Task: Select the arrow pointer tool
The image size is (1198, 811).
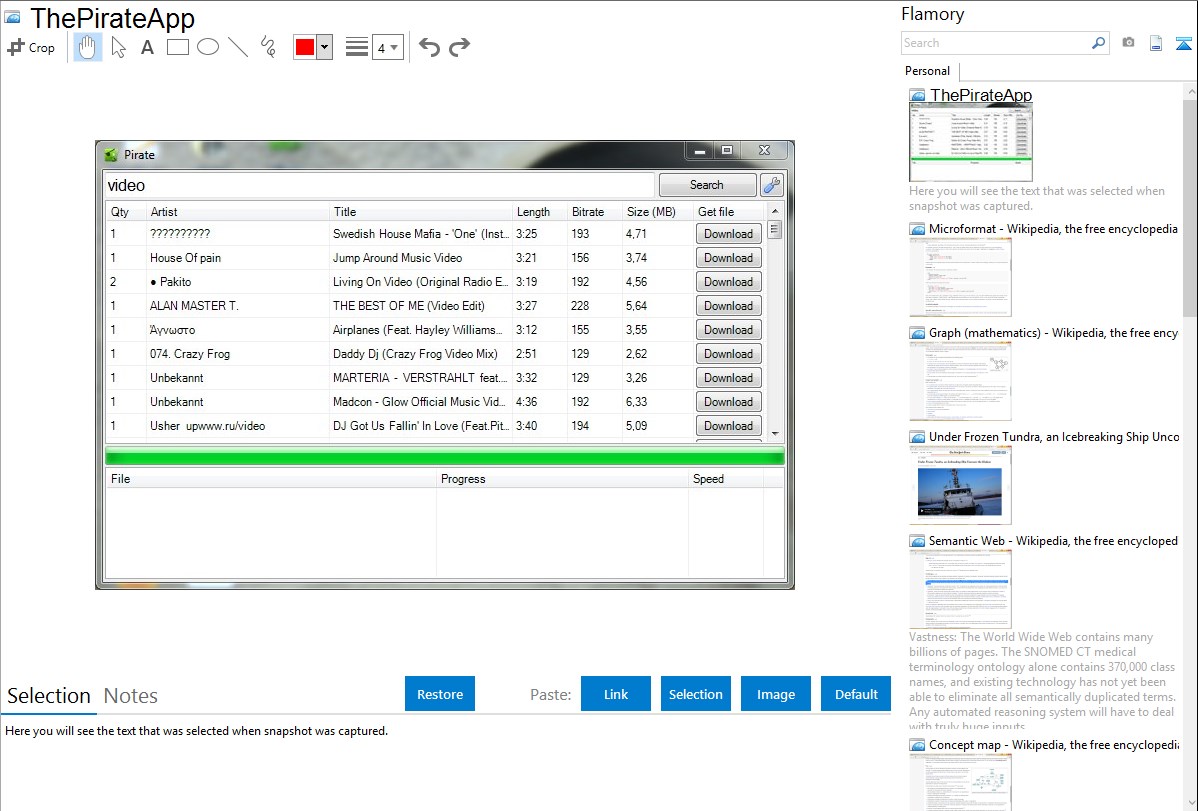Action: tap(118, 47)
